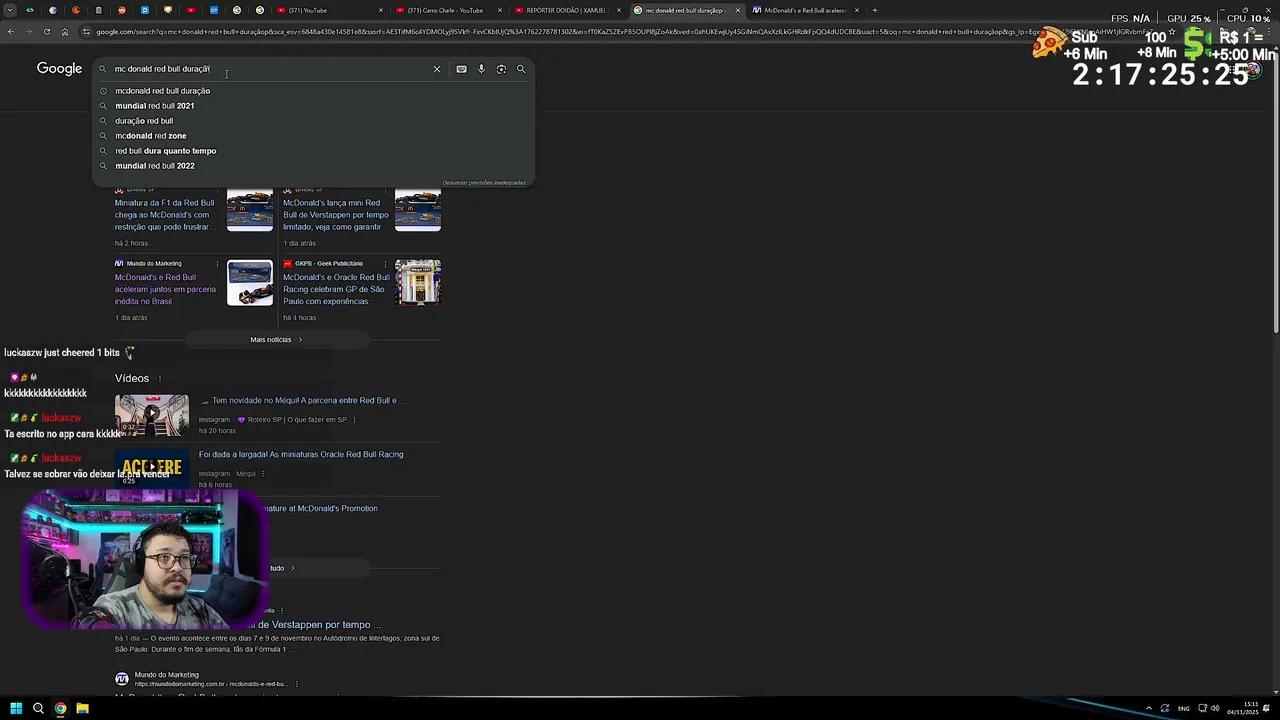Open 'miniature at McDonald's Promotion' video link
This screenshot has width=1280, height=720.
point(322,508)
